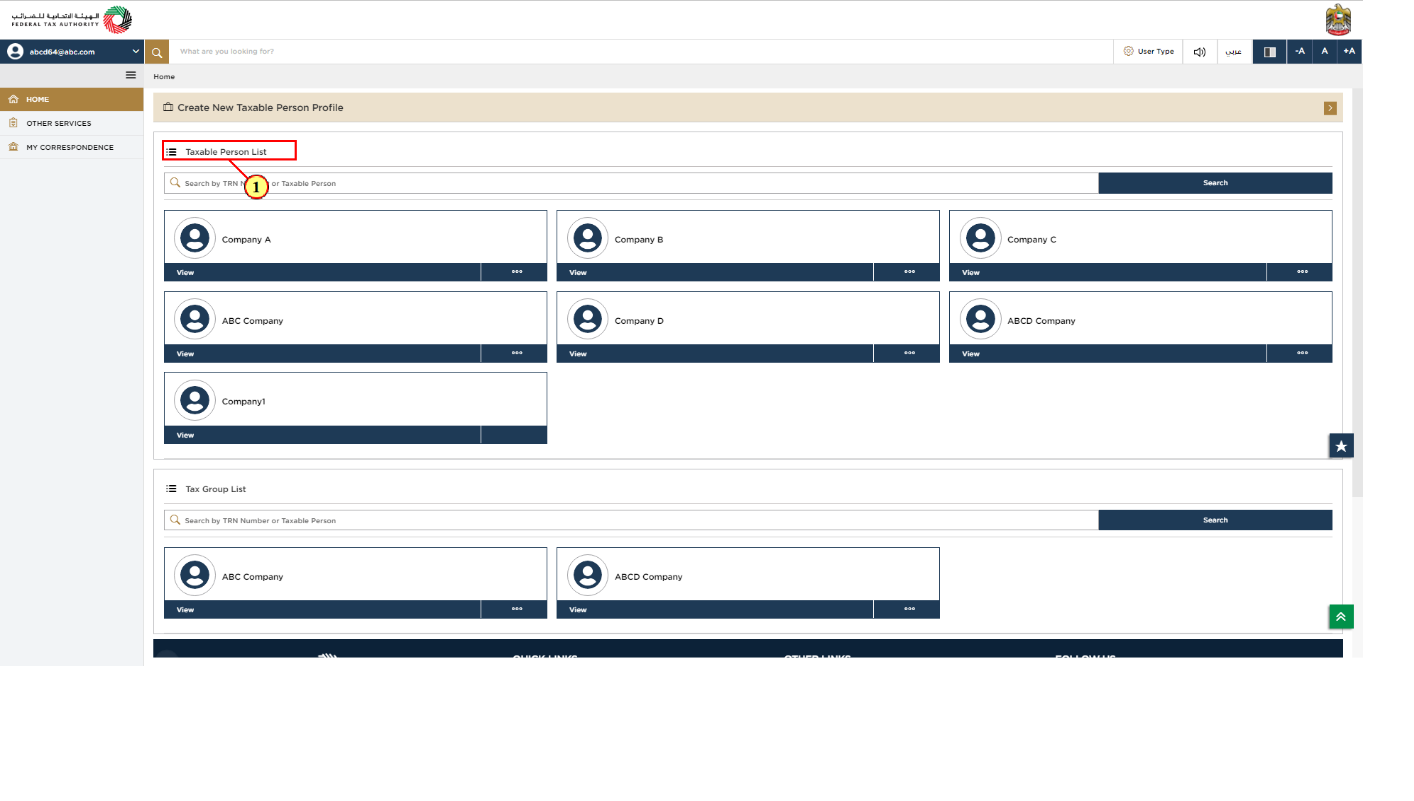Open more options for Company C
This screenshot has height=801, width=1414.
click(x=1300, y=272)
